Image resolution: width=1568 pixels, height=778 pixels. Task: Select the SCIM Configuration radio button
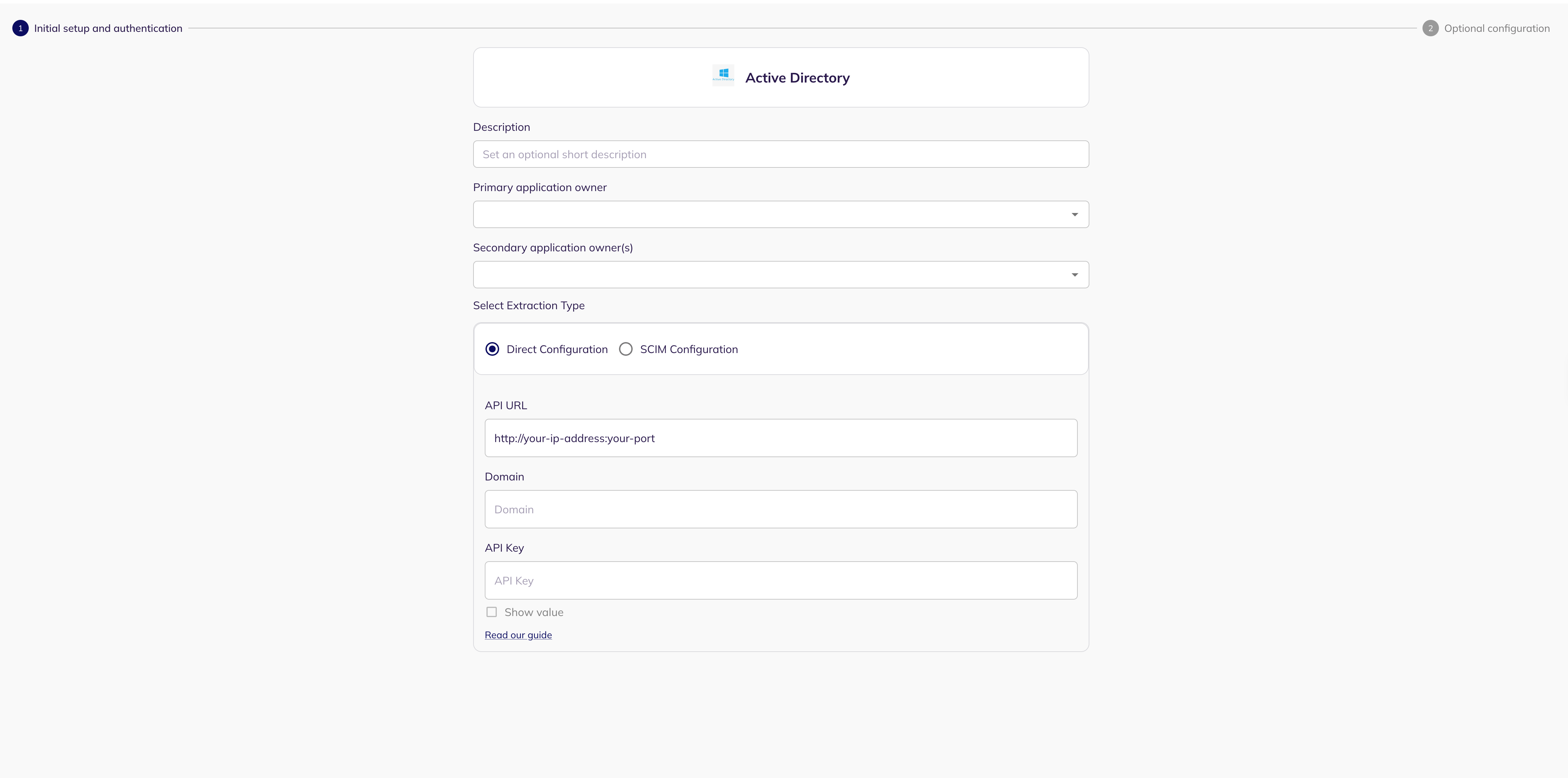click(625, 349)
